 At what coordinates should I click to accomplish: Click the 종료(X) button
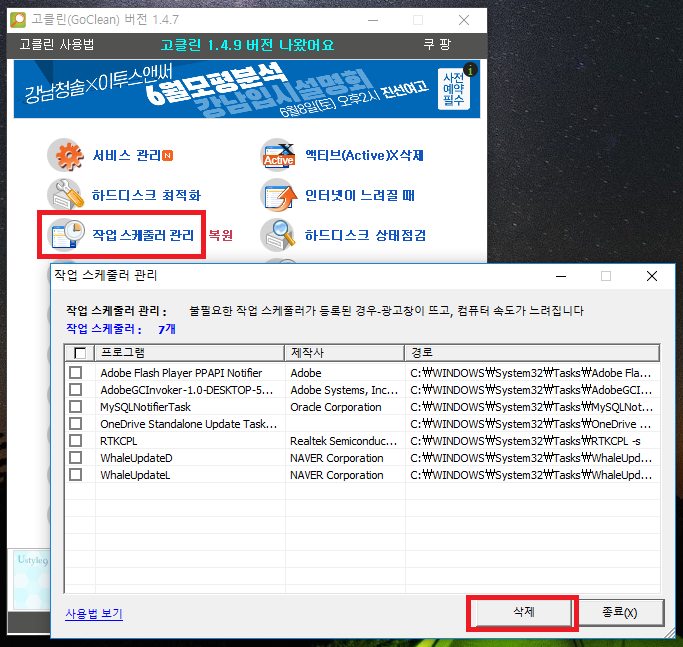pyautogui.click(x=619, y=613)
